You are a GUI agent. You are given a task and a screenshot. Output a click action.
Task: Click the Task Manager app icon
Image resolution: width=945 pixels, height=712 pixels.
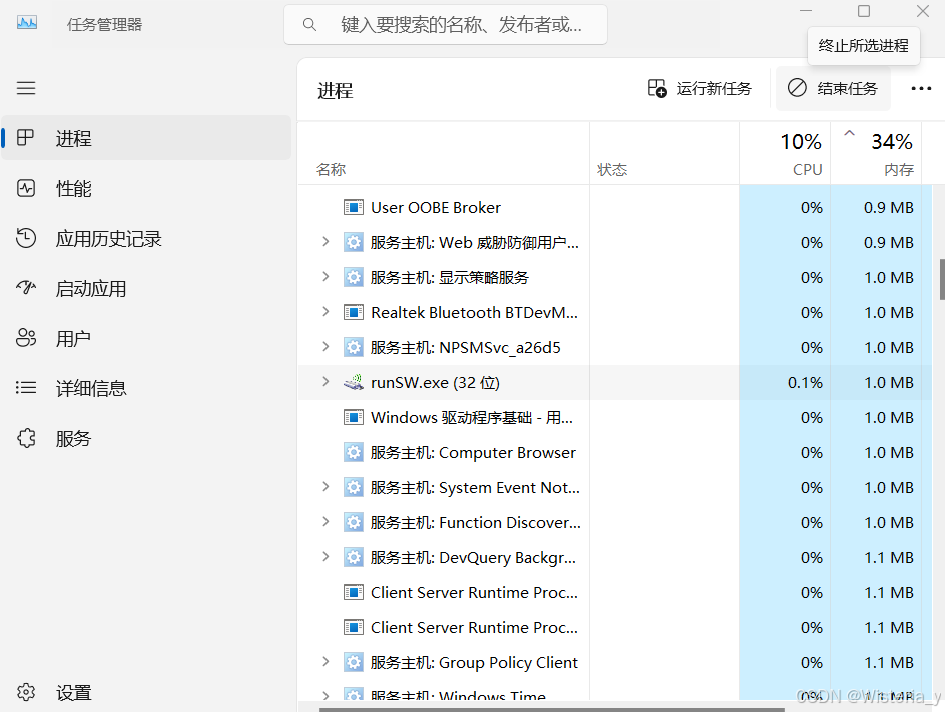[27, 24]
